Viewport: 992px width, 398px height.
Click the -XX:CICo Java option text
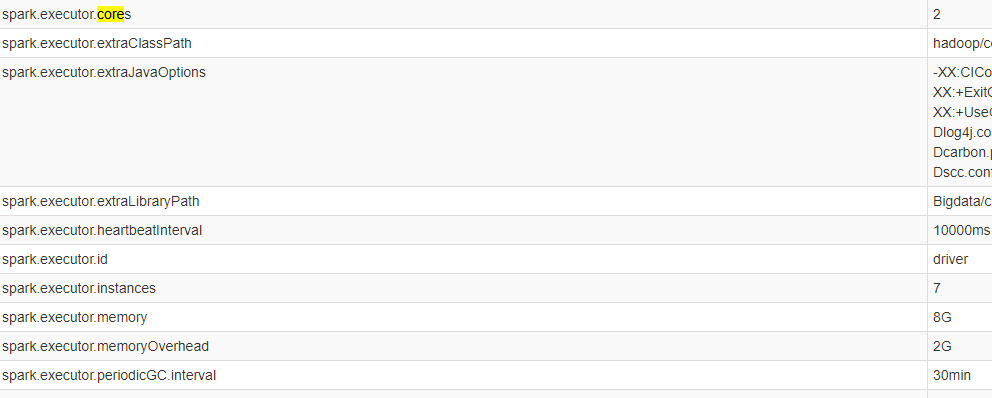(x=962, y=72)
